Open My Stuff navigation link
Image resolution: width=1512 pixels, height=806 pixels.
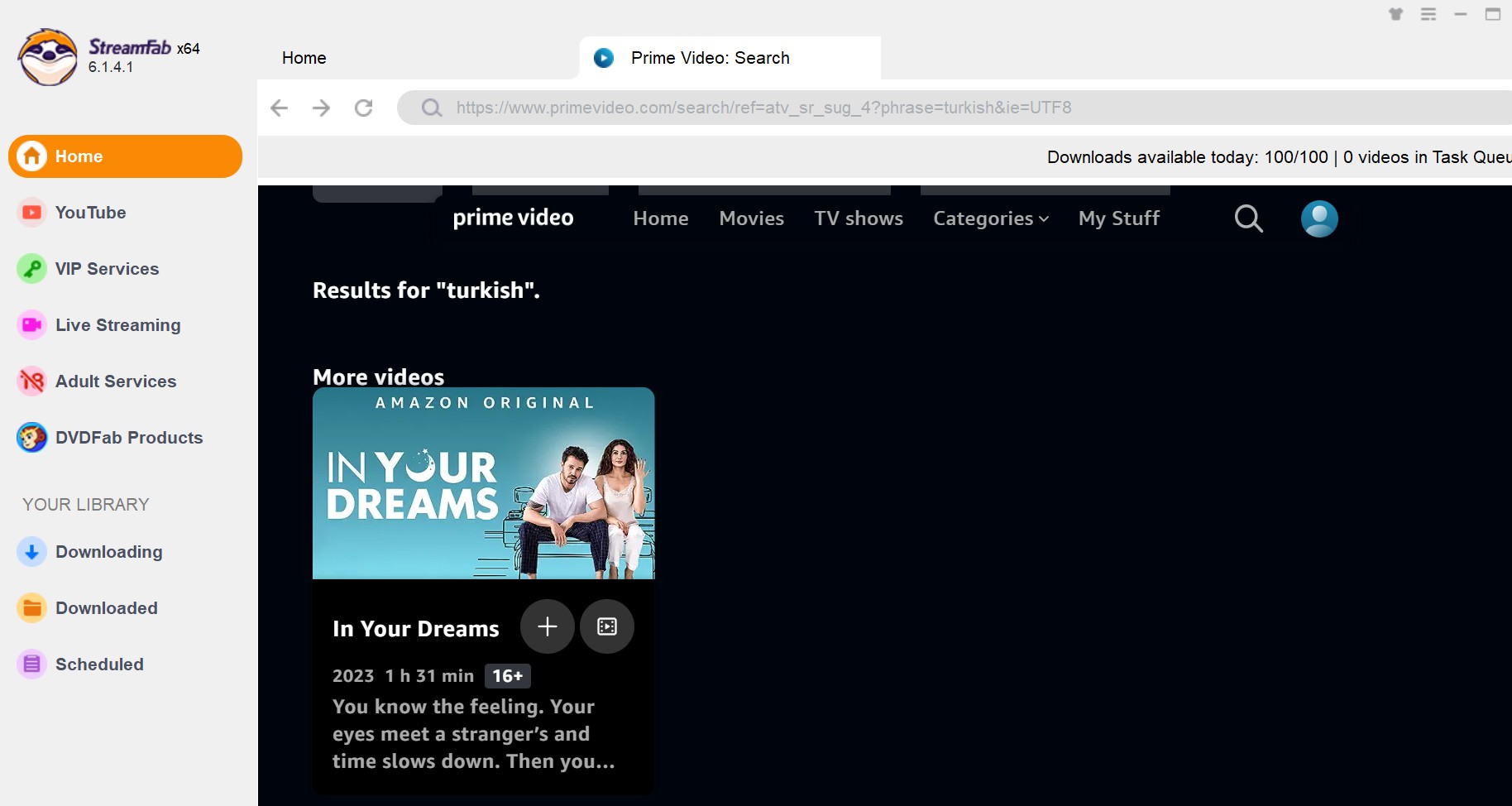click(1119, 218)
